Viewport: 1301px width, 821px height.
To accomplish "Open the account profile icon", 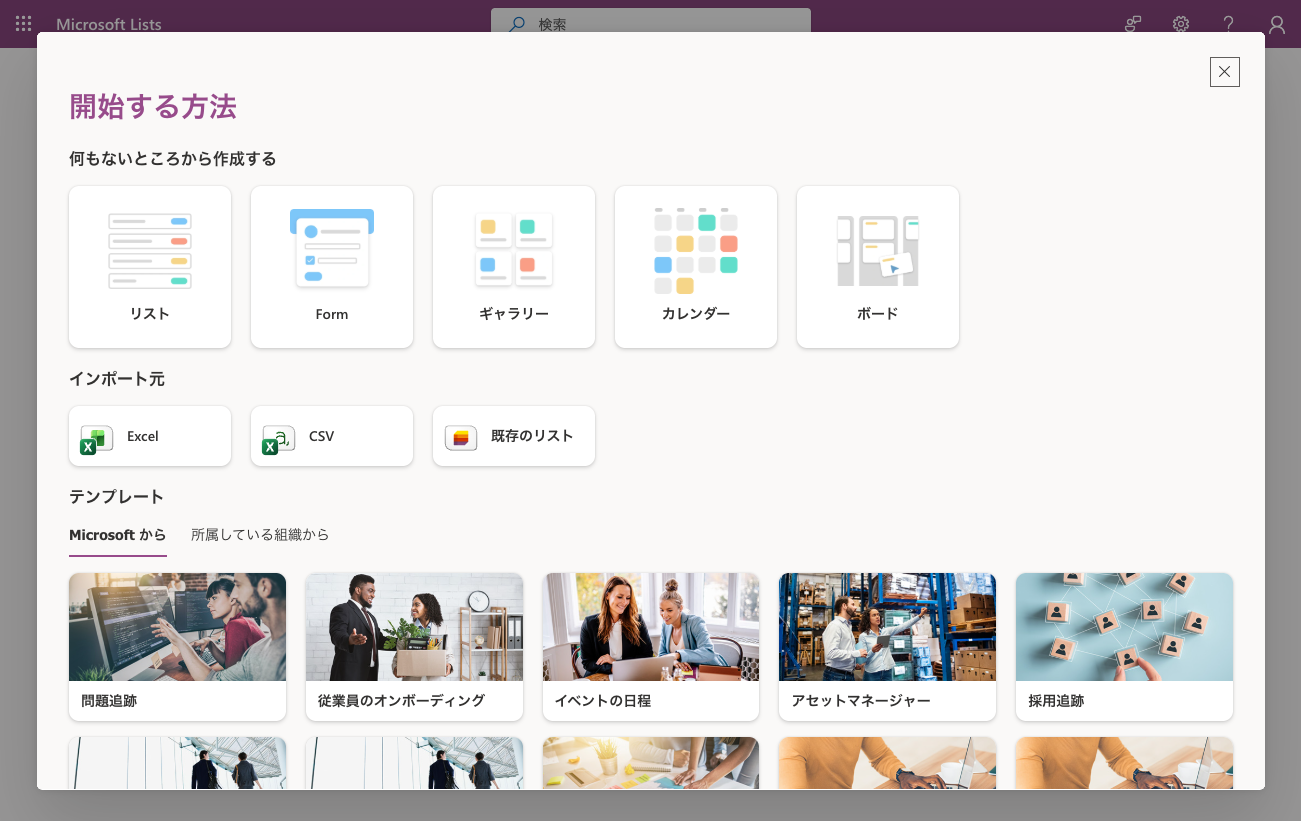I will click(x=1277, y=24).
